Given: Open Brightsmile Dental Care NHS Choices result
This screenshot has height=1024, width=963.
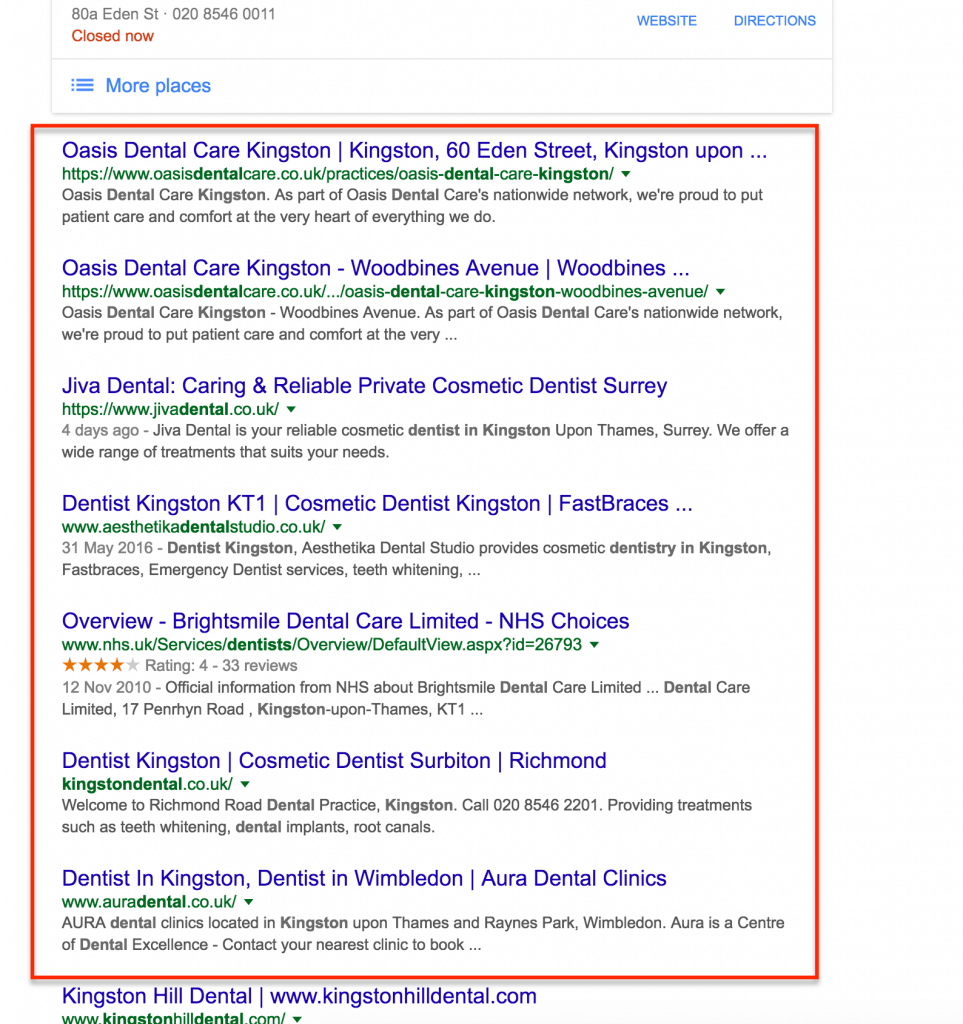Looking at the screenshot, I should [345, 620].
